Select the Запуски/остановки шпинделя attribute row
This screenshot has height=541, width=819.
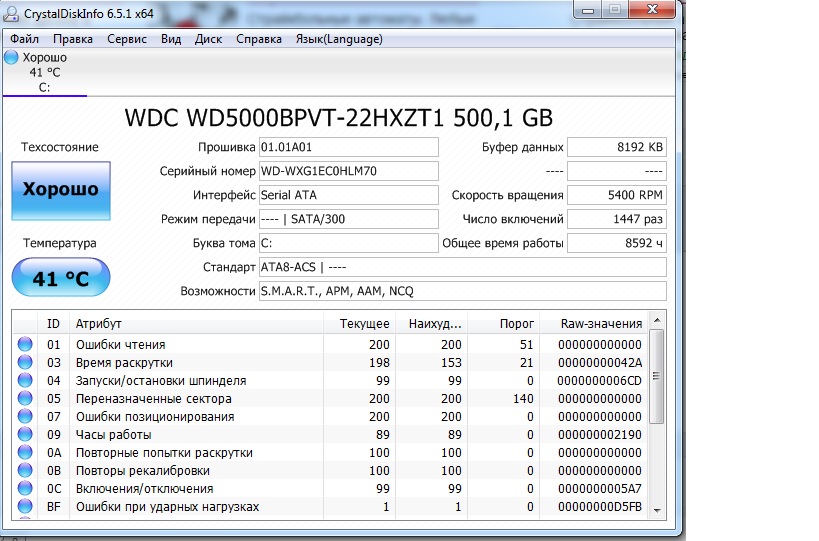[x=330, y=381]
